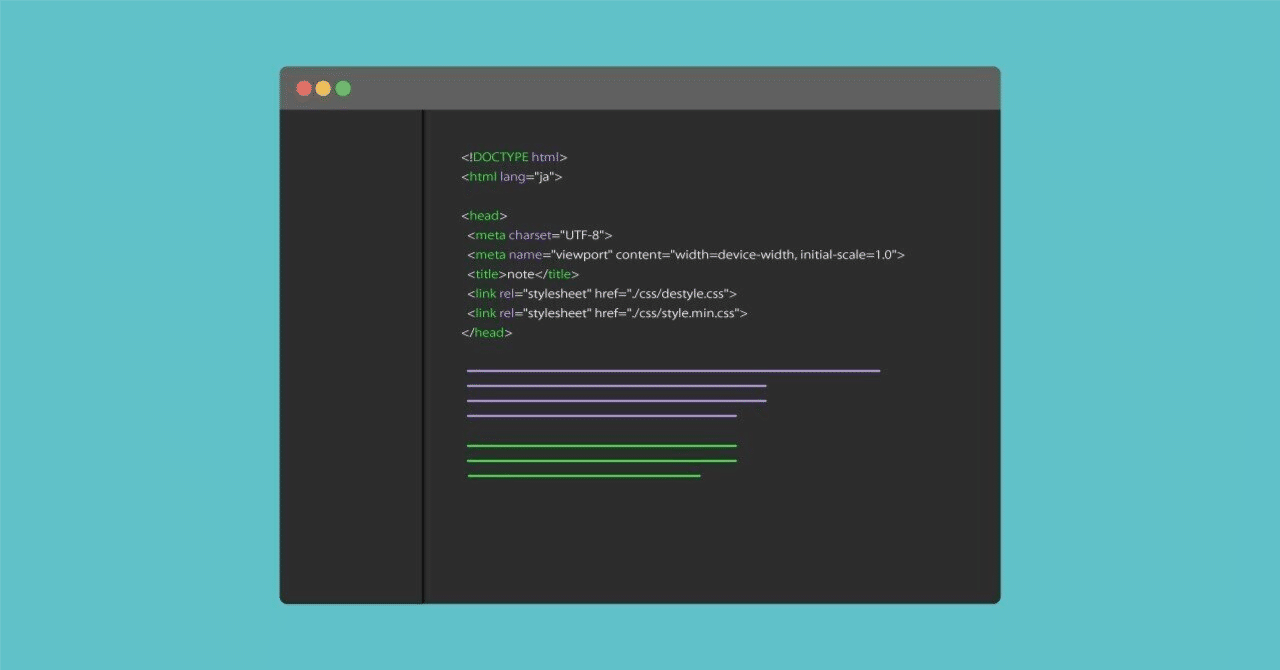The width and height of the screenshot is (1280, 670).
Task: Open the destyle.css stylesheet link
Action: 602,293
